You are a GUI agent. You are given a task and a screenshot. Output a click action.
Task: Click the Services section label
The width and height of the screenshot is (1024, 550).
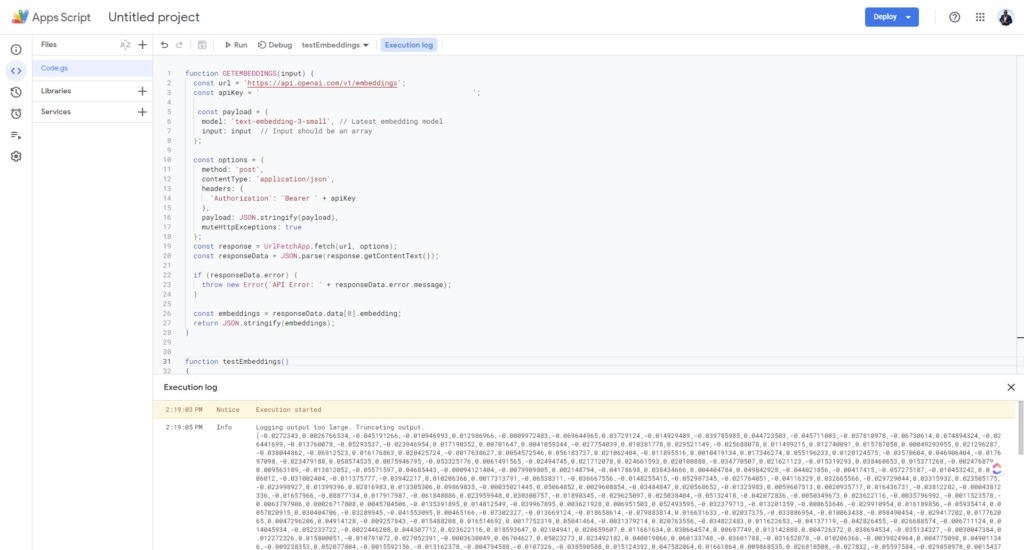56,112
